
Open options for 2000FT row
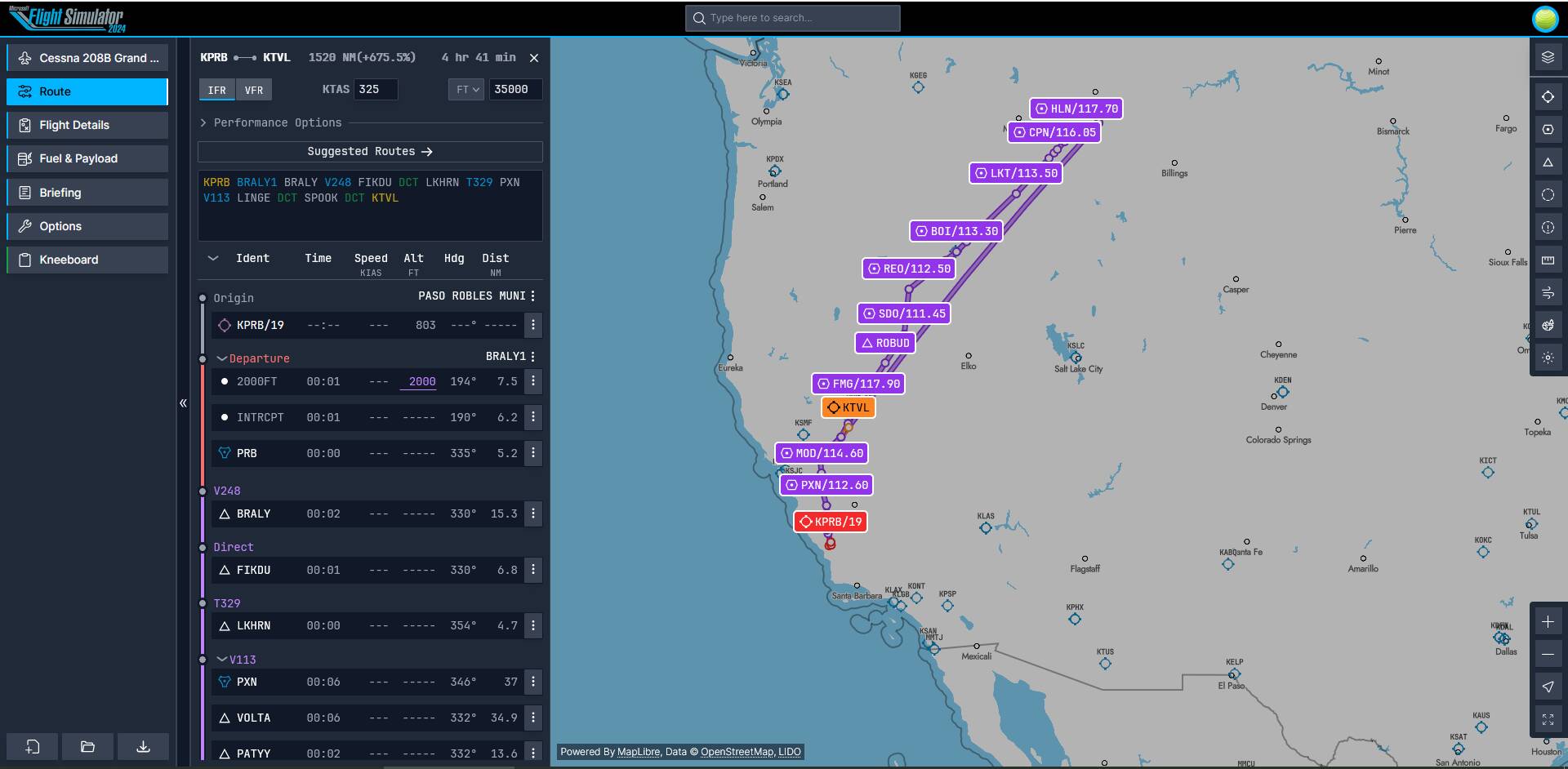[x=533, y=381]
